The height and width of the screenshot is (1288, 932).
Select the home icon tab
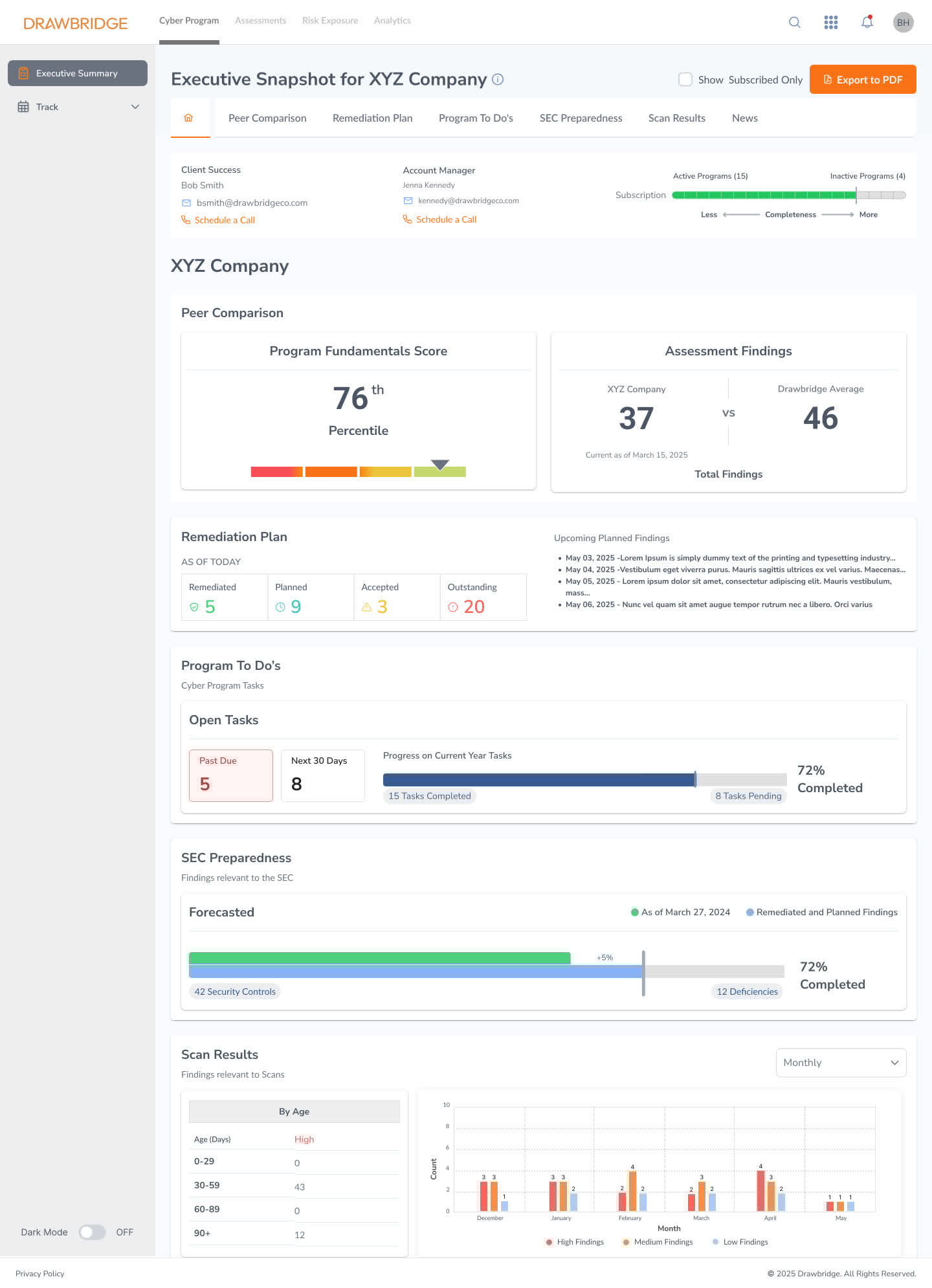pos(189,118)
